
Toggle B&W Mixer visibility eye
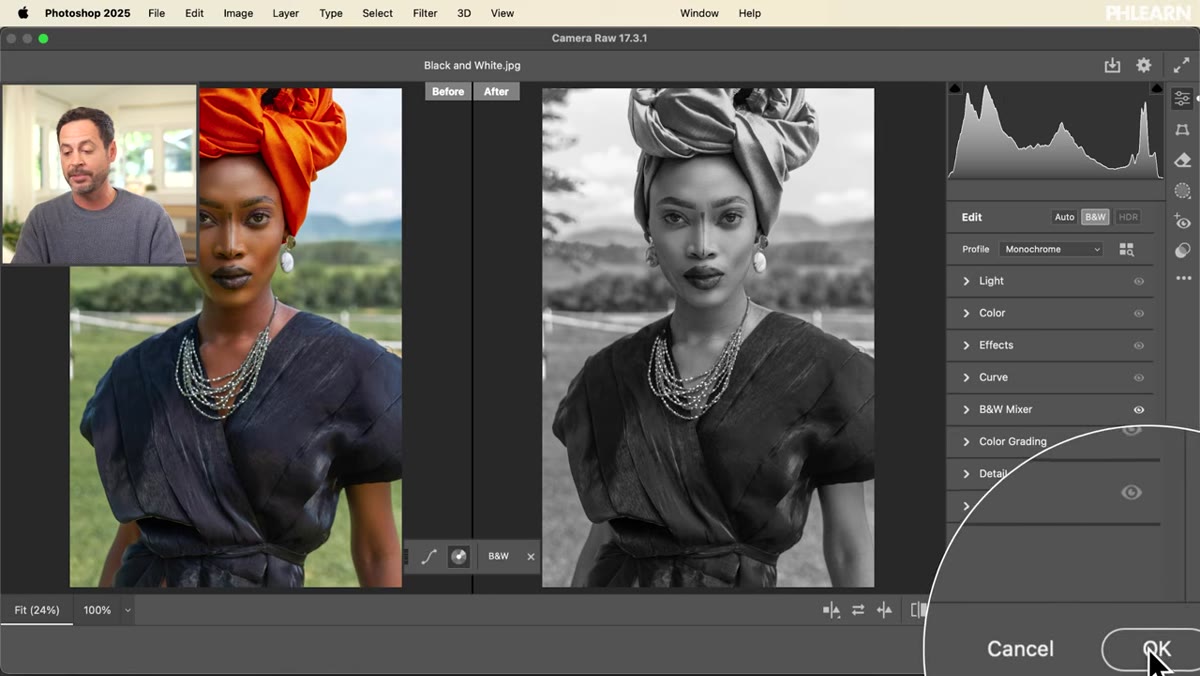coord(1138,409)
